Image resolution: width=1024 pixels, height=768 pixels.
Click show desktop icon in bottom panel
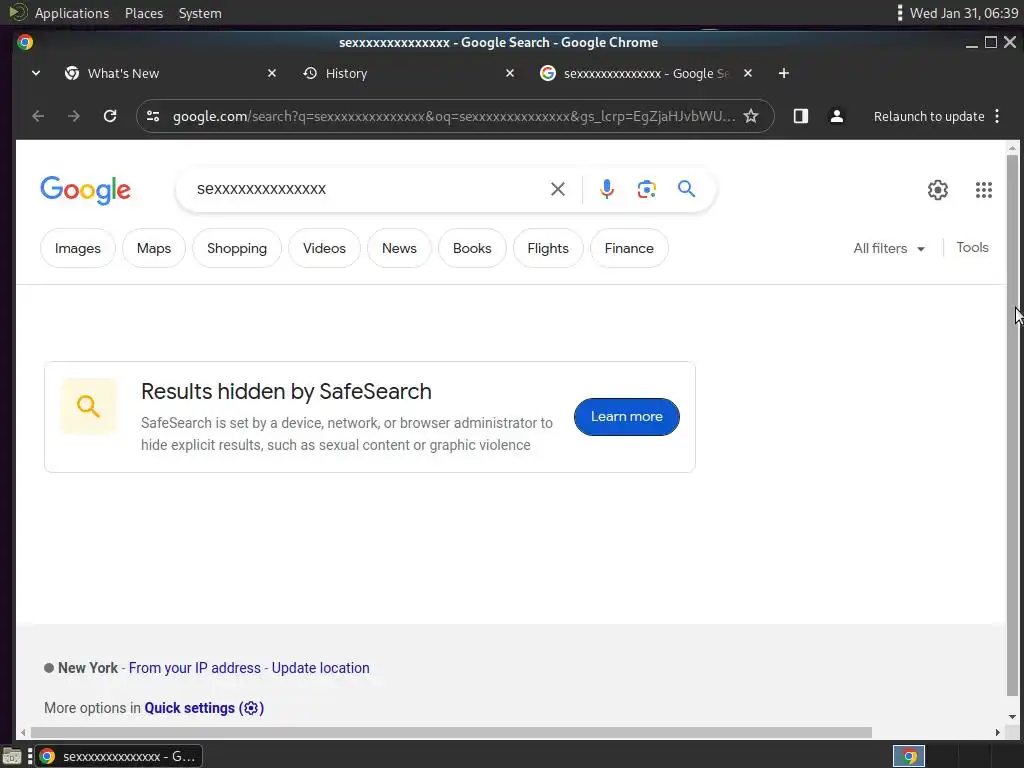(12, 756)
